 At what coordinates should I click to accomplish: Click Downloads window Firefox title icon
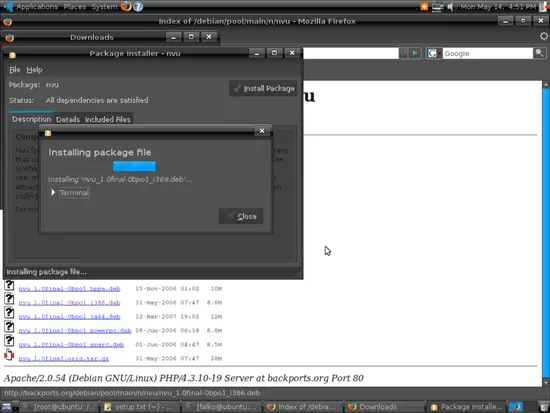9,37
